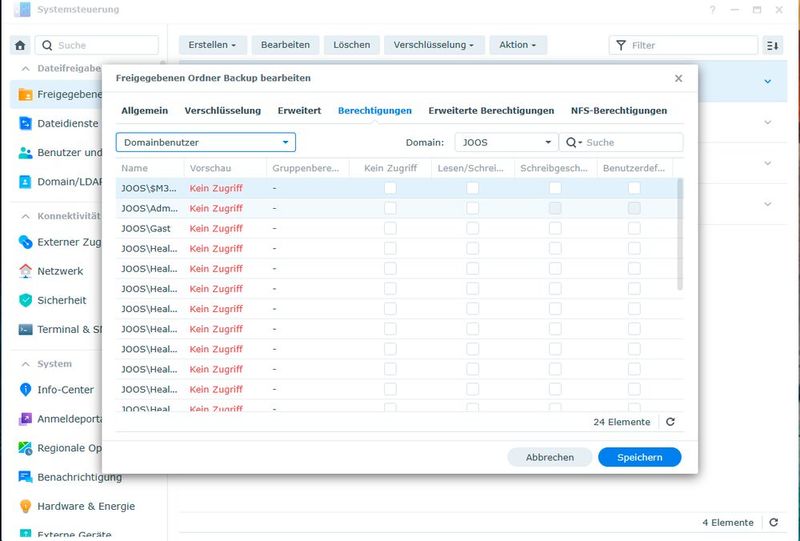This screenshot has height=541, width=800.
Task: Open Info-Center in sidebar
Action: click(x=65, y=390)
